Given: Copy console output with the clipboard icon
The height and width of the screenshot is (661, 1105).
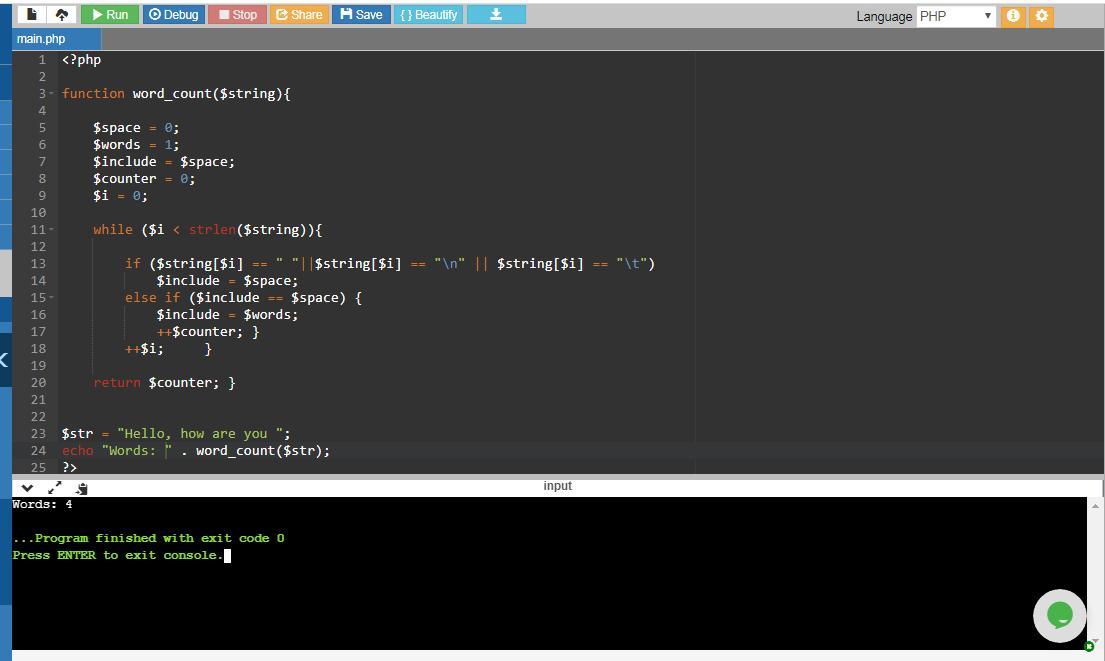Looking at the screenshot, I should click(x=82, y=488).
